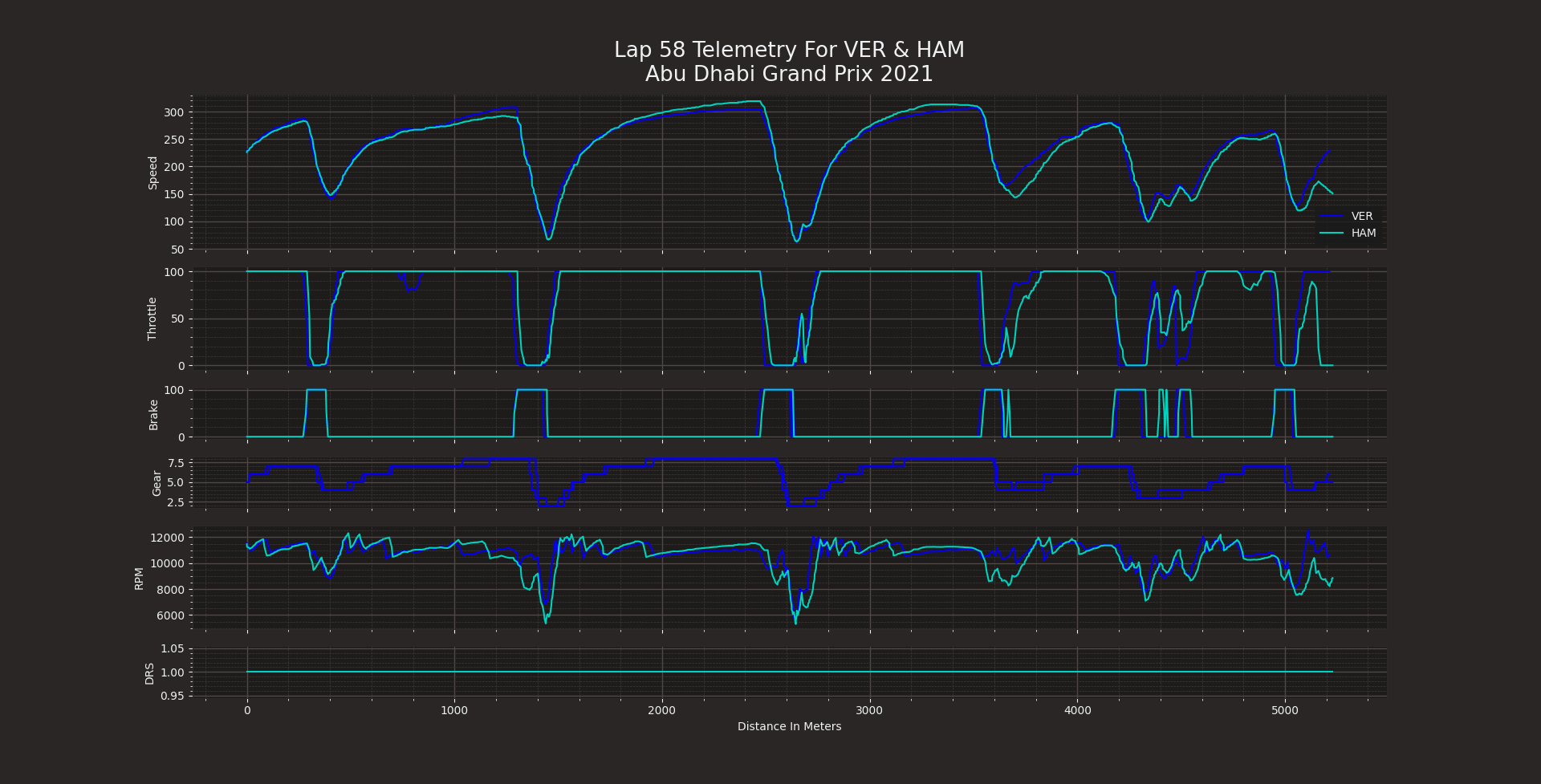
Task: Click the 50 tick on the Throttle axis
Action: tap(177, 319)
